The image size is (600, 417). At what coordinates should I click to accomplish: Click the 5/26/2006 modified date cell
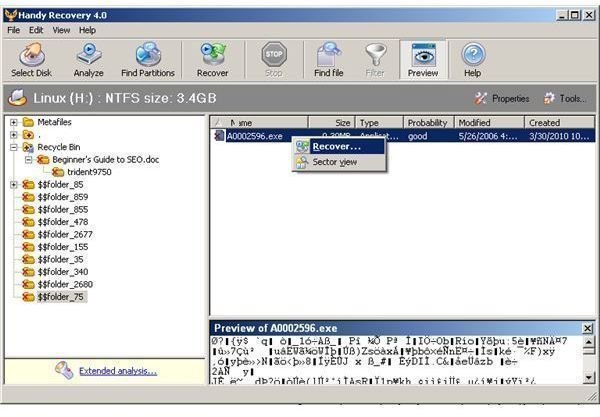point(489,136)
